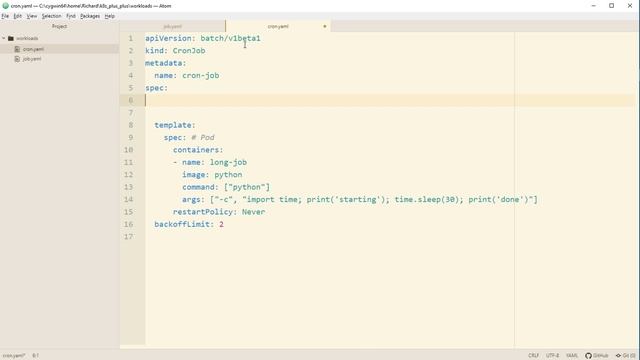Click the 'command:' key on line 13
Viewport: 640px width, 360px height.
[x=200, y=187]
